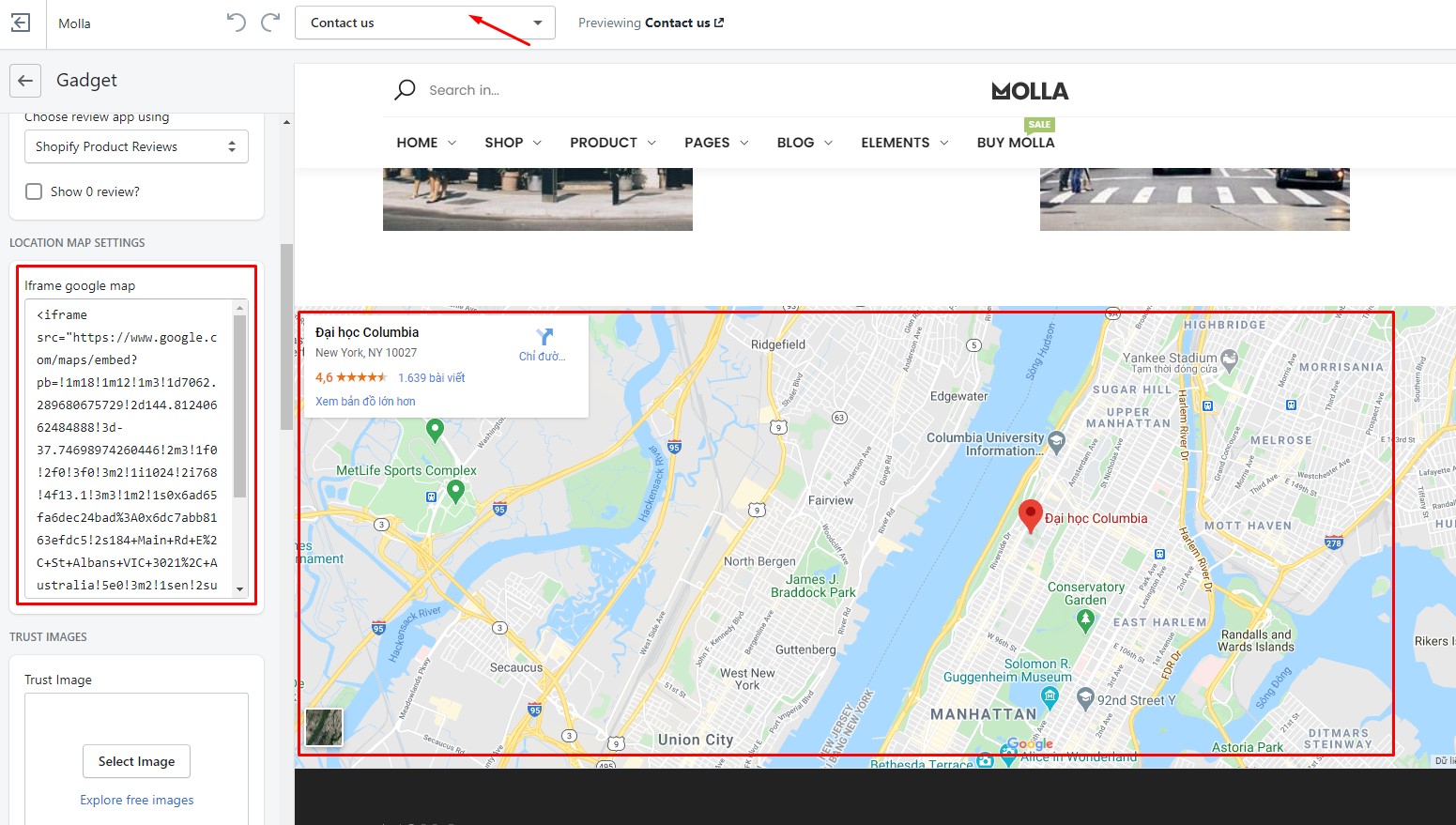Click Xem bản đồ lớn hơn link
Image resolution: width=1456 pixels, height=825 pixels.
point(365,401)
